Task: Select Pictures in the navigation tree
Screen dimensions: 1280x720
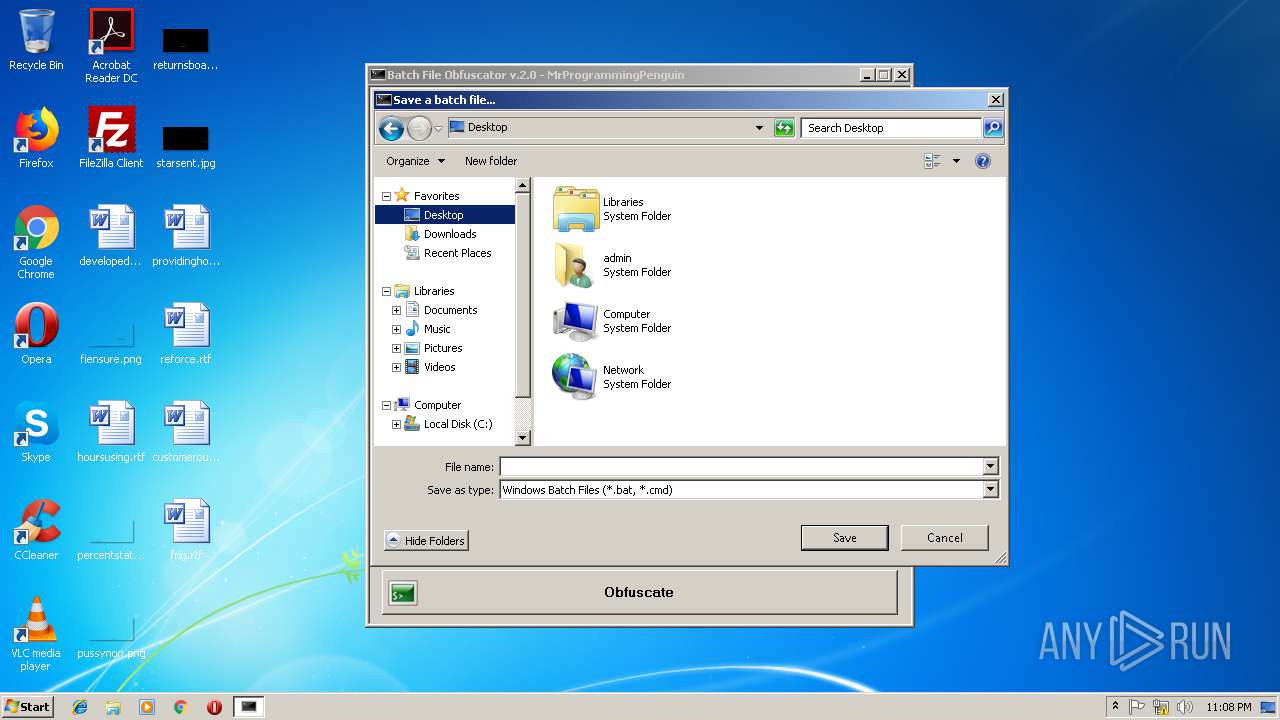Action: click(x=443, y=348)
